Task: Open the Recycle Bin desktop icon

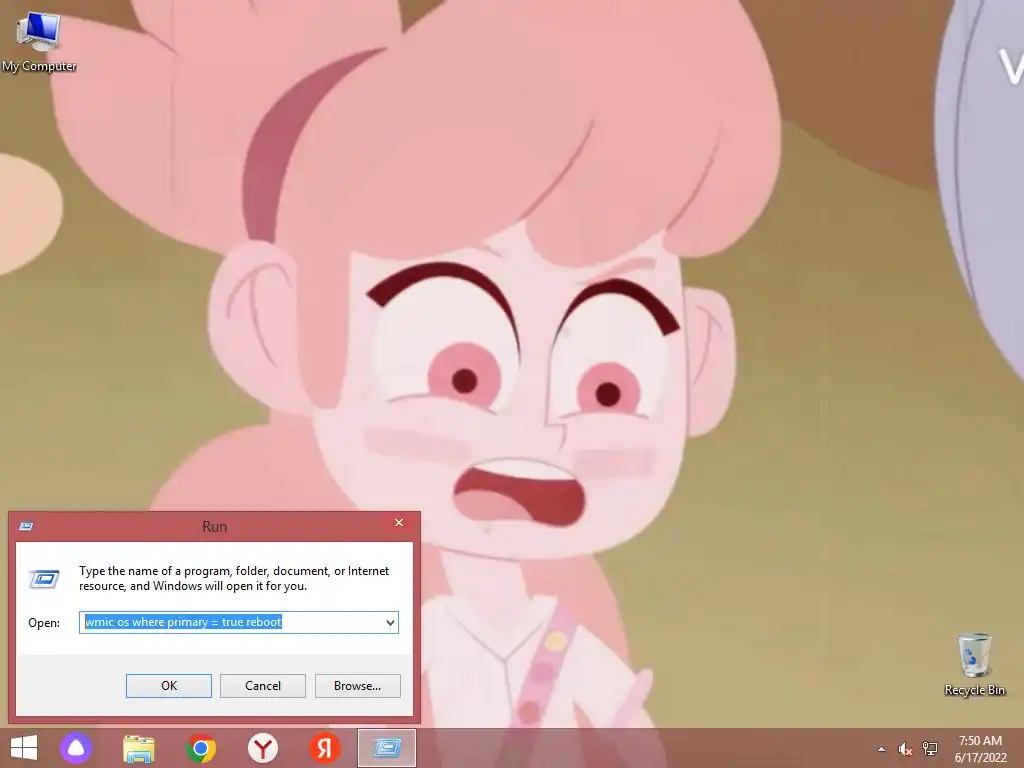Action: coord(974,664)
